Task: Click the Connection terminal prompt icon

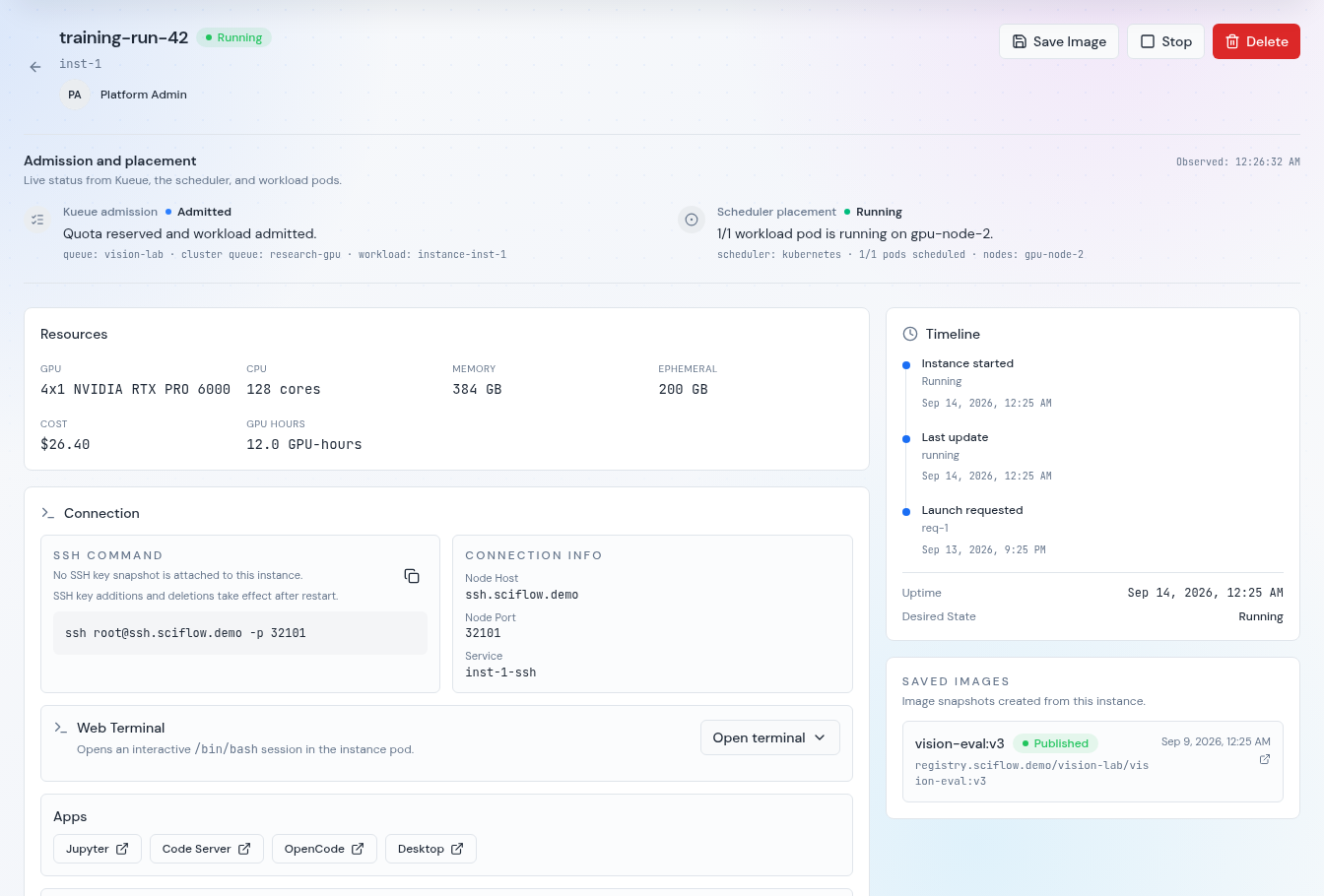Action: [x=48, y=513]
